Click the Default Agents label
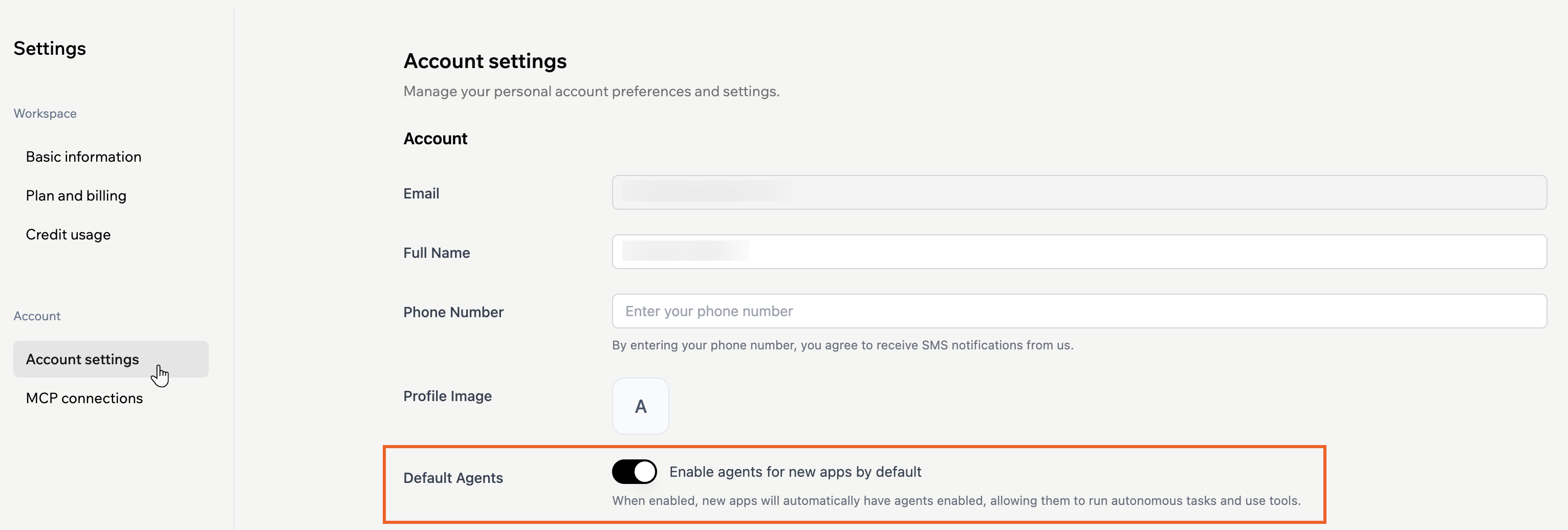The image size is (1568, 530). coord(453,478)
